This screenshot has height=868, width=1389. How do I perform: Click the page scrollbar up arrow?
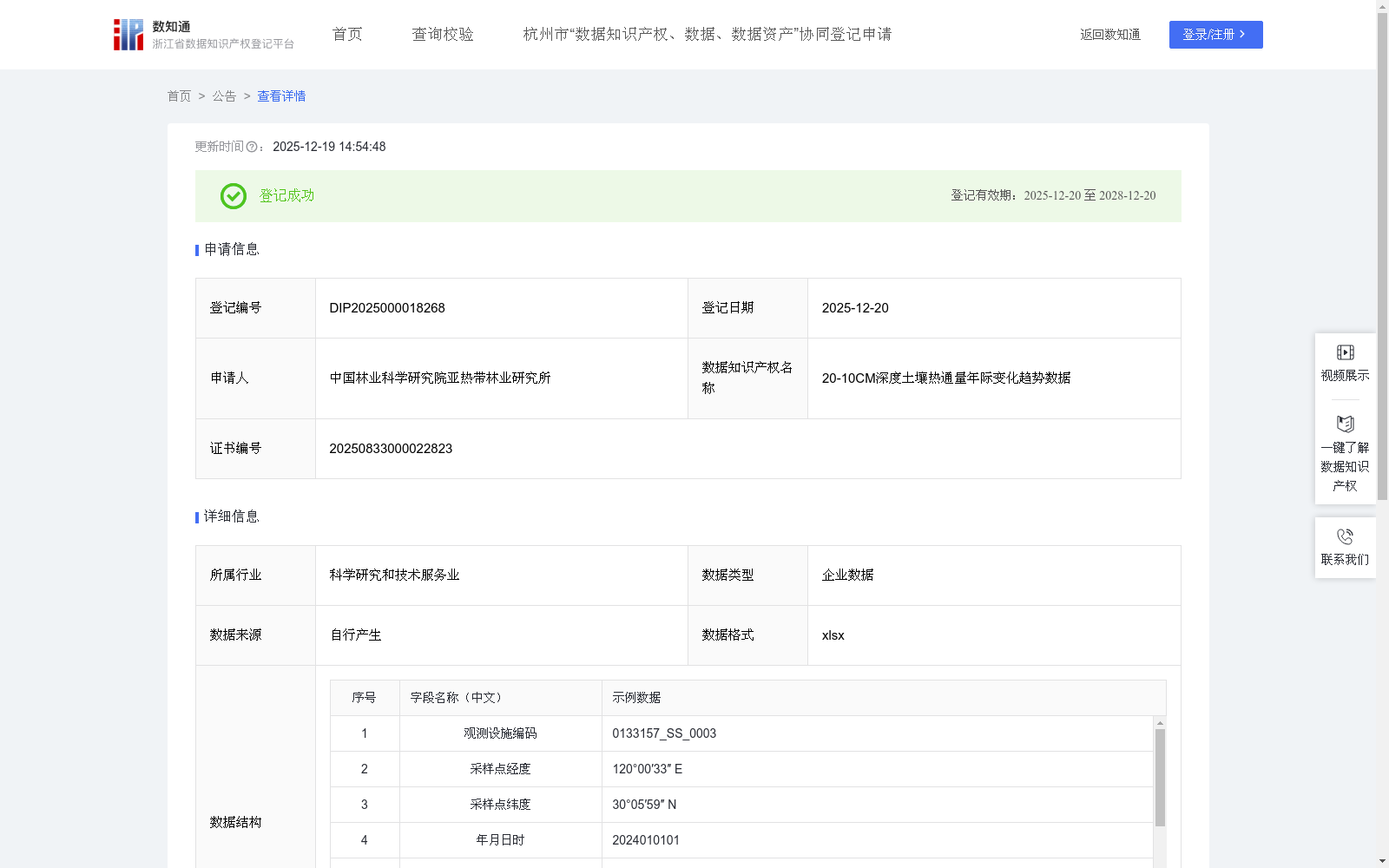click(x=1382, y=6)
